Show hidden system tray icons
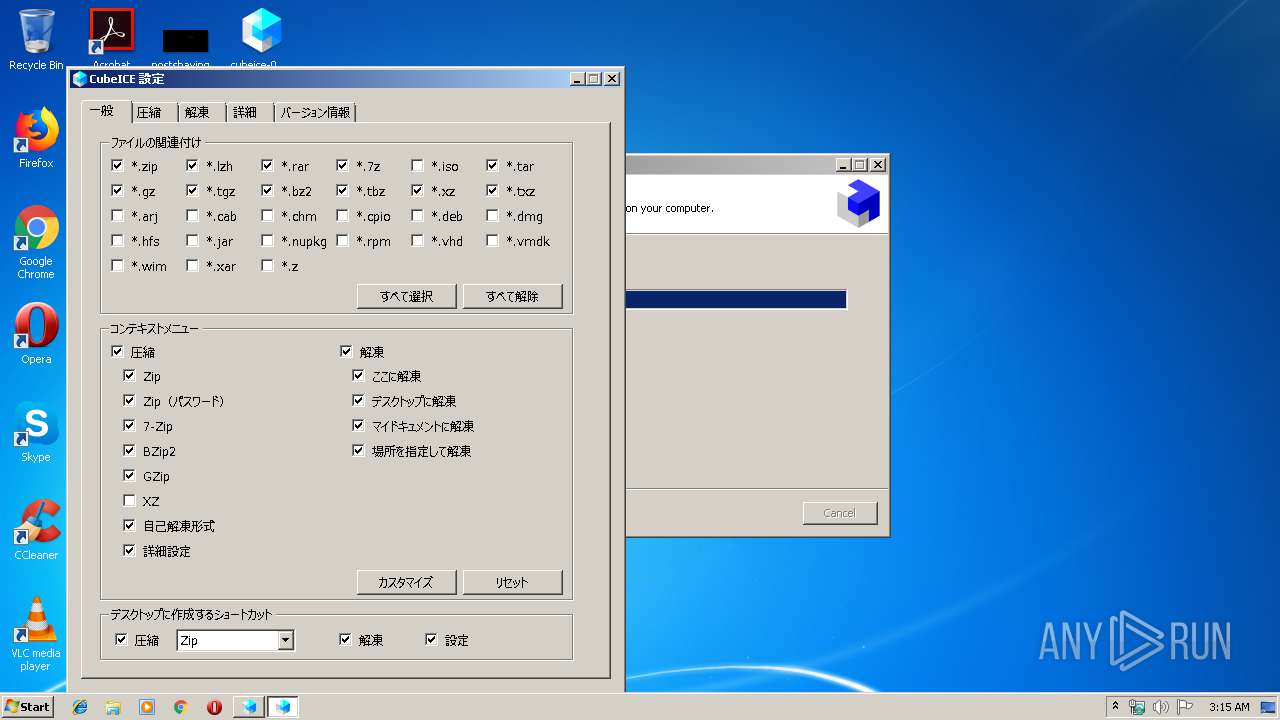 pos(1116,707)
